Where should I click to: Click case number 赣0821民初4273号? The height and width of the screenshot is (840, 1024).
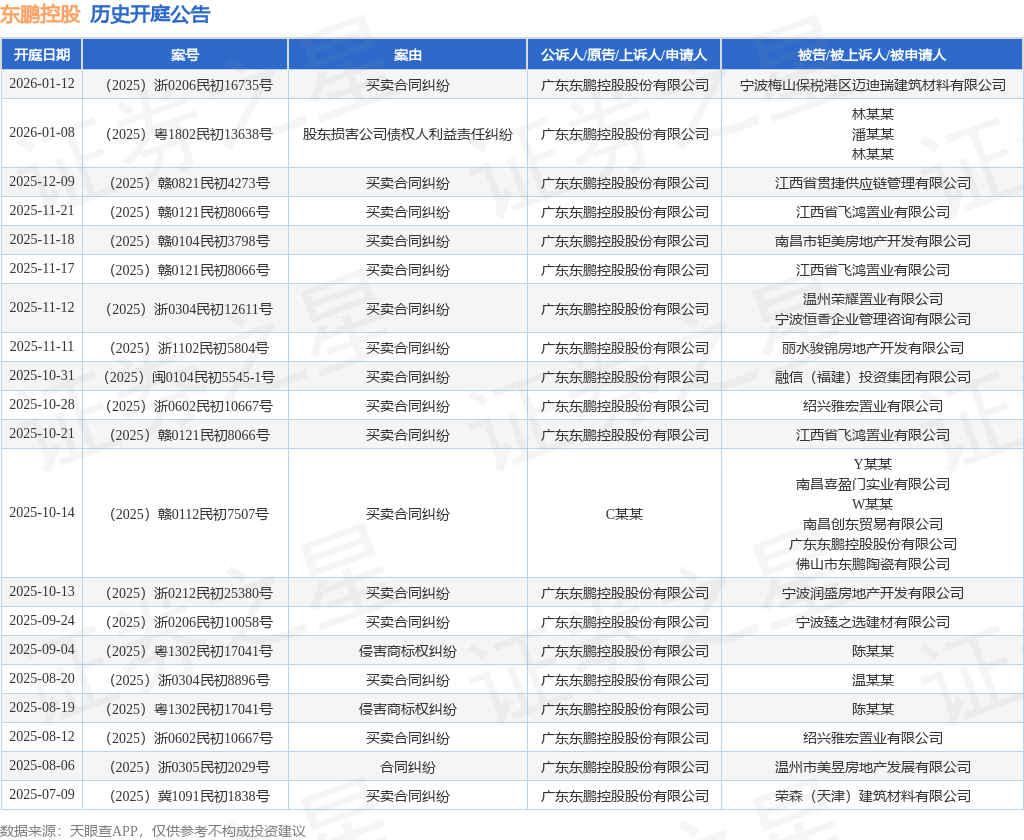tap(189, 184)
